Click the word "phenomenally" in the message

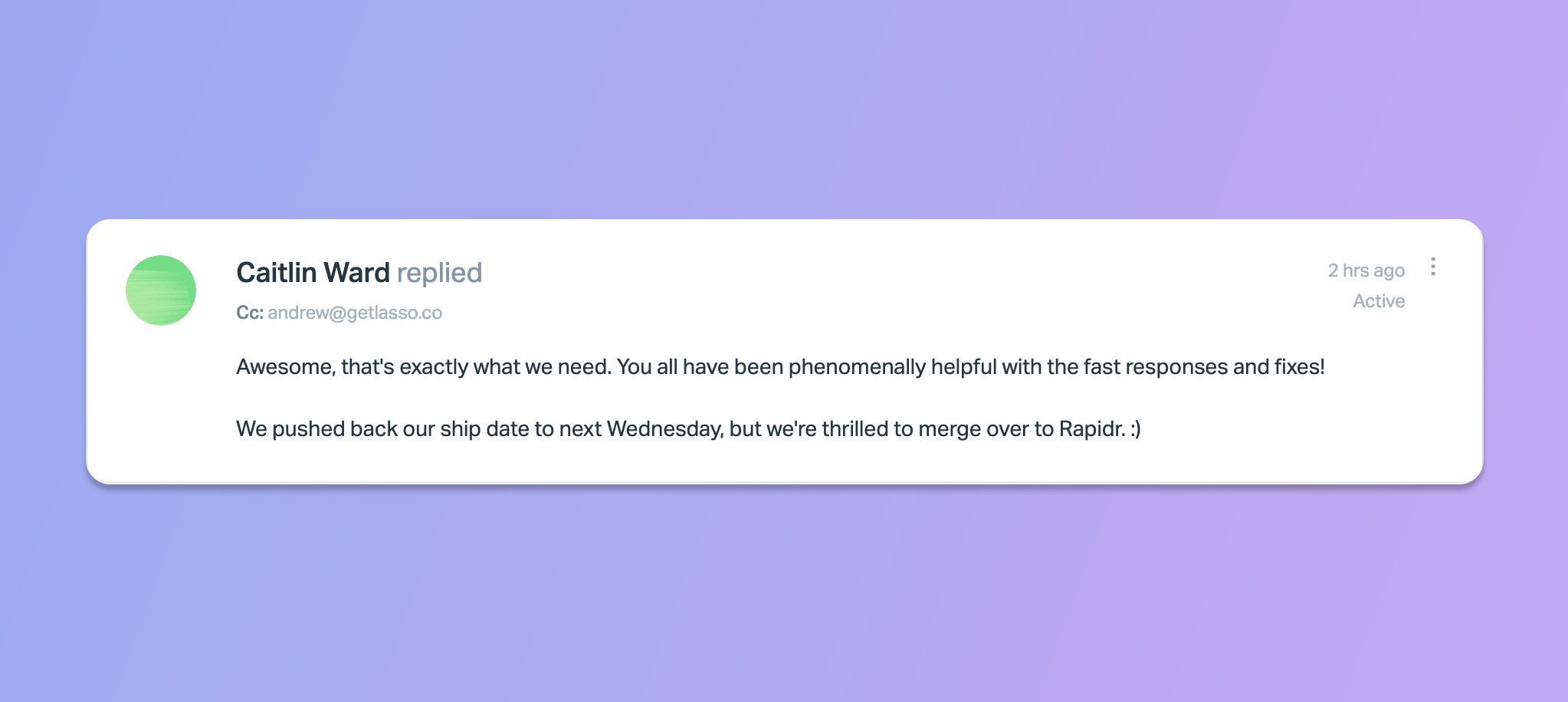coord(857,367)
